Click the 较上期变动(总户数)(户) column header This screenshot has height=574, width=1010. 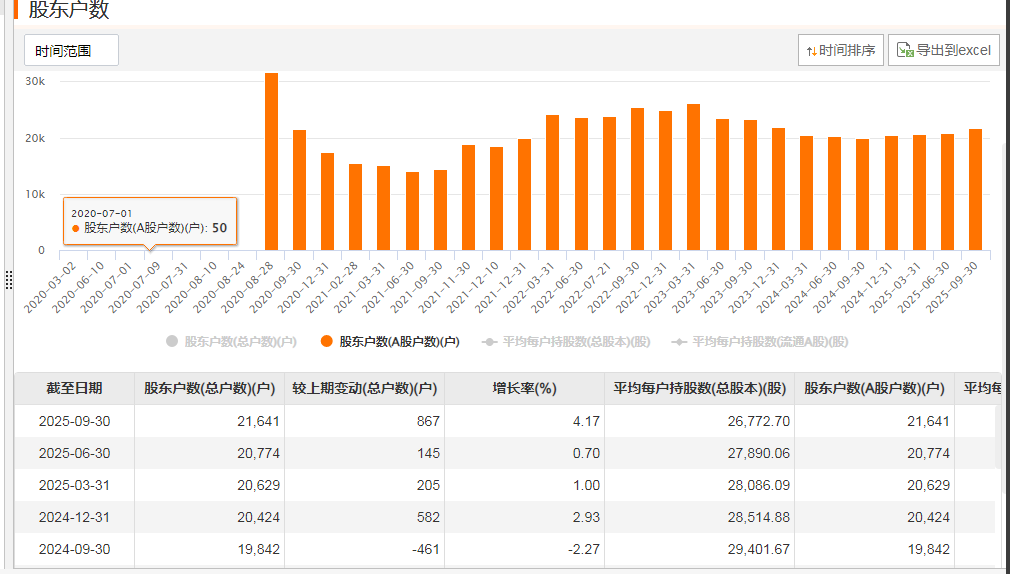365,388
